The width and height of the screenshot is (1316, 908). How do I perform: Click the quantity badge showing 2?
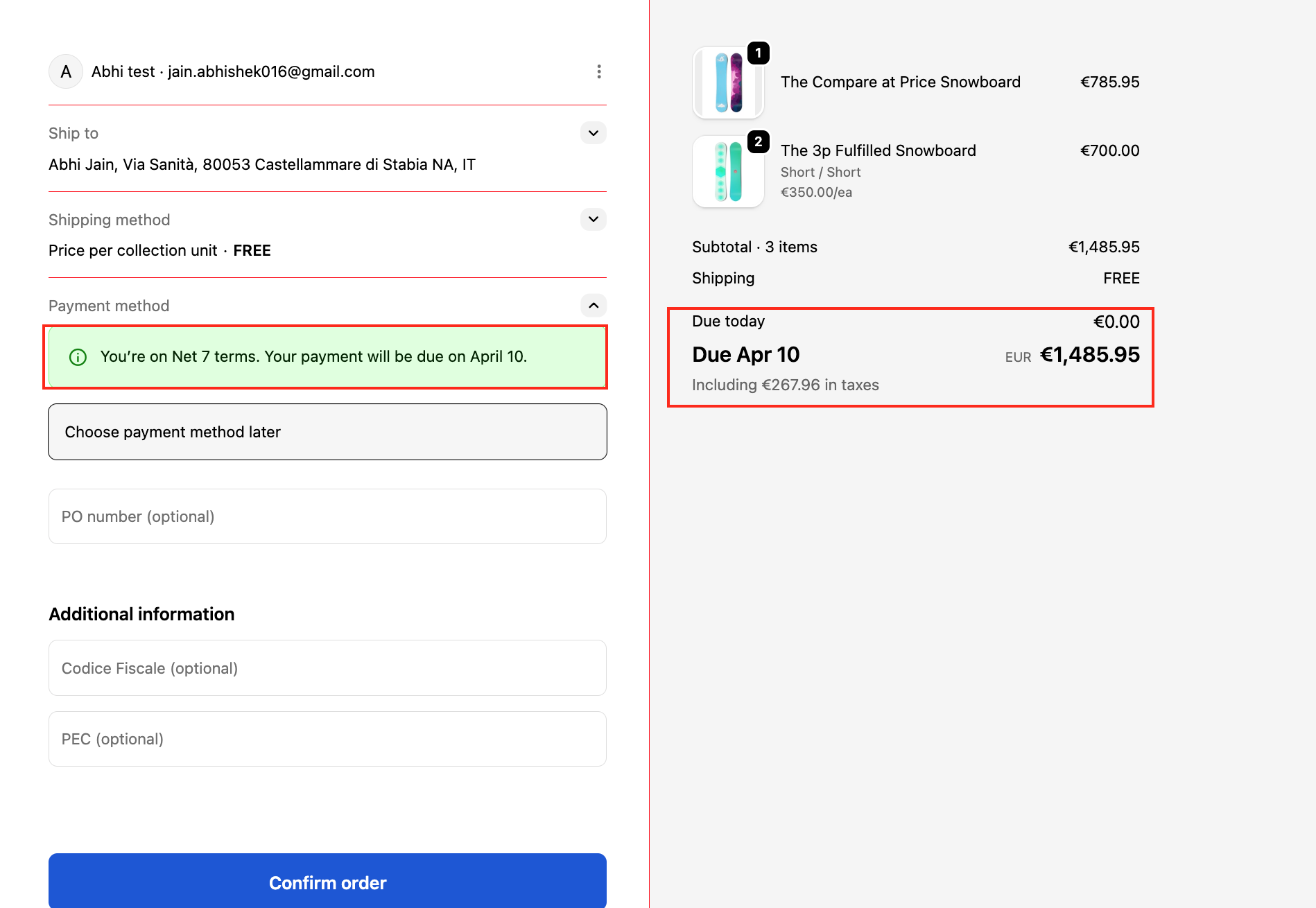tap(759, 142)
